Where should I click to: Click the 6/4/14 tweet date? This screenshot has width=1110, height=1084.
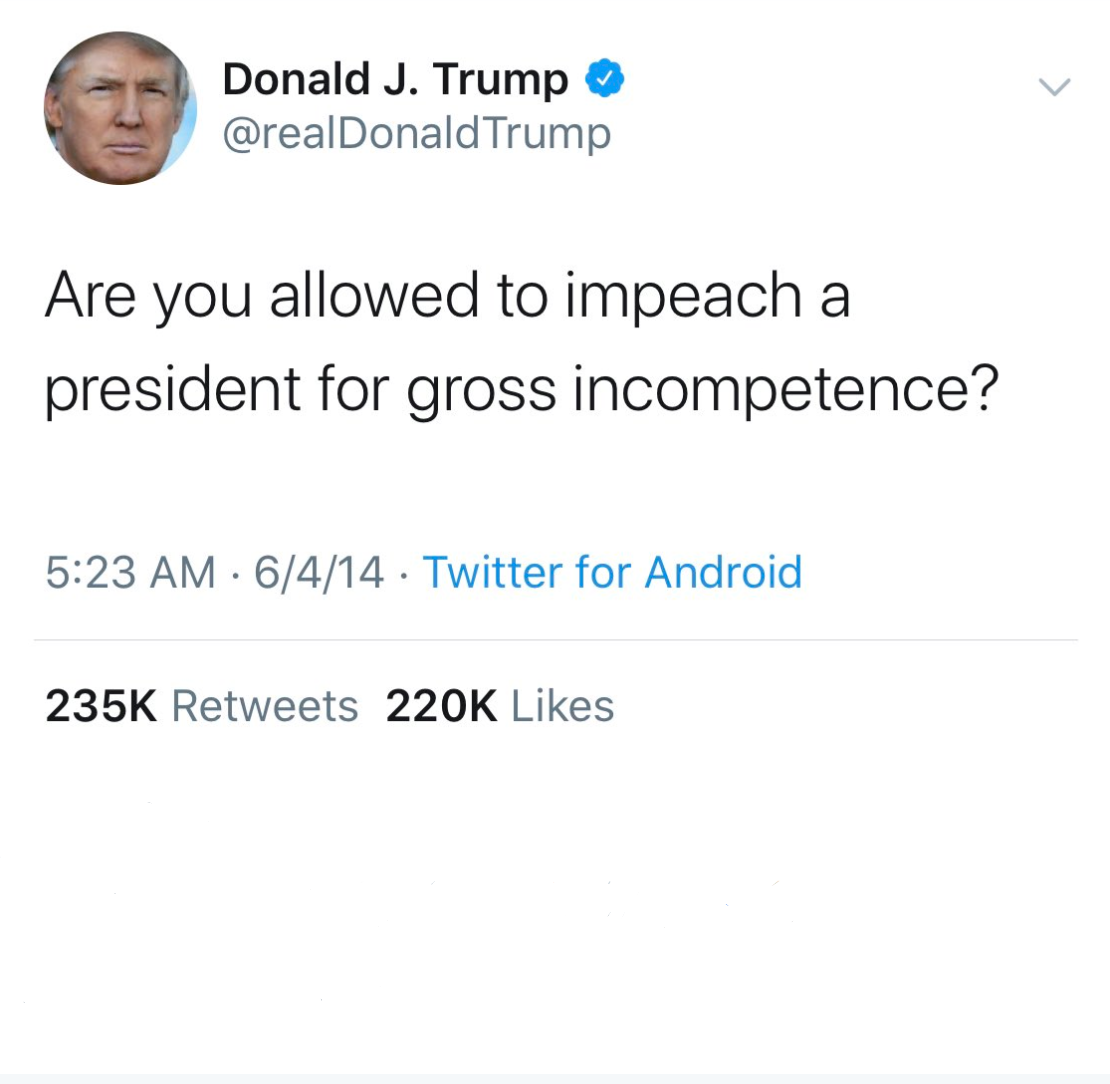pyautogui.click(x=319, y=571)
